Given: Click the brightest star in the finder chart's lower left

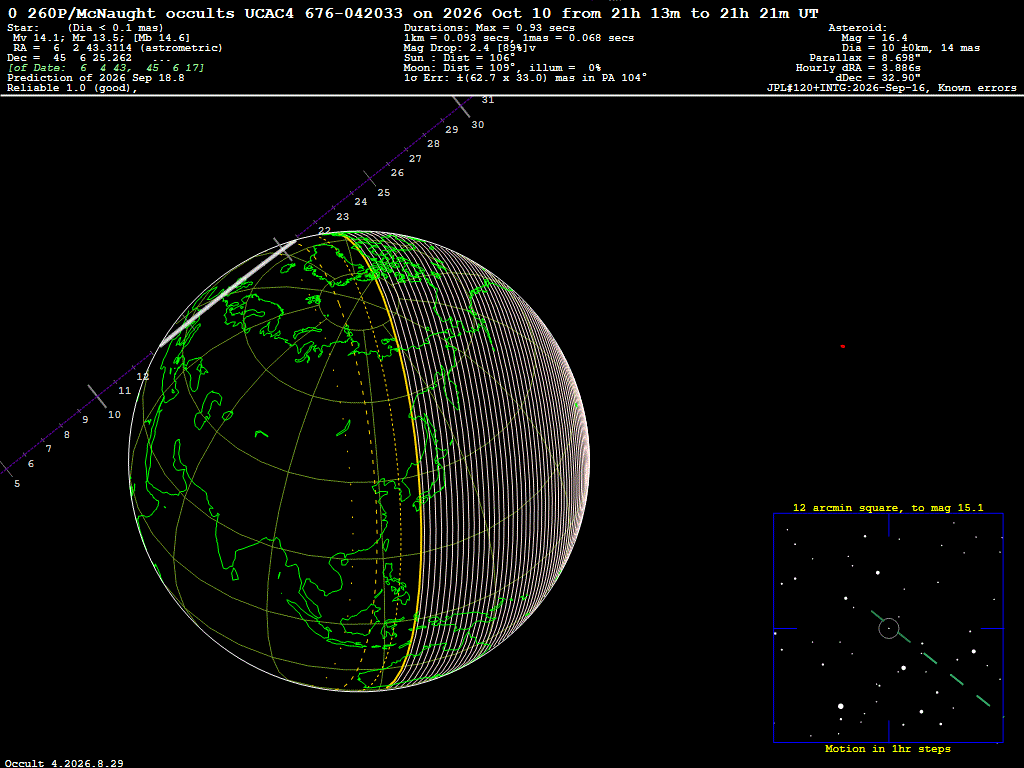Looking at the screenshot, I should point(840,706).
